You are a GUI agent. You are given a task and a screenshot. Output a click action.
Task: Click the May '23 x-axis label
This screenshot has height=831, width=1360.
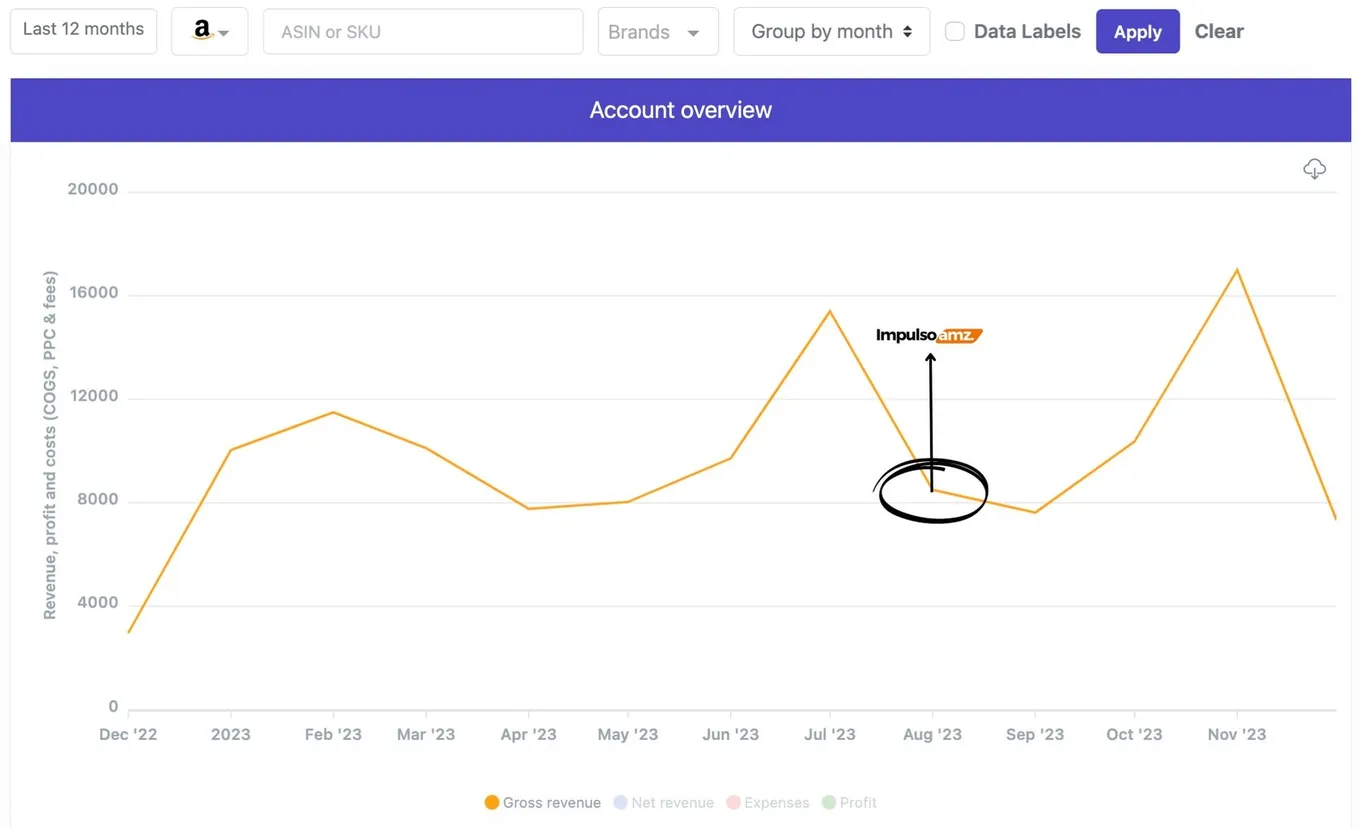[x=628, y=734]
